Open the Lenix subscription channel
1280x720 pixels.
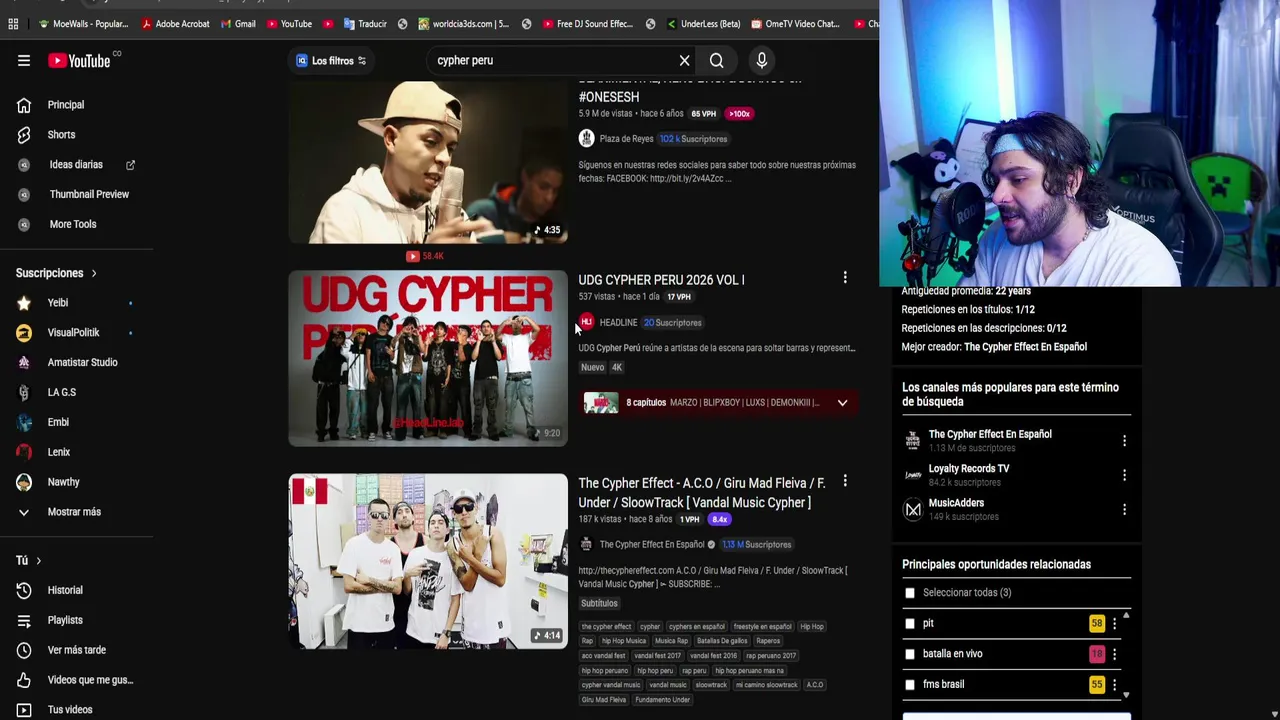pyautogui.click(x=59, y=453)
